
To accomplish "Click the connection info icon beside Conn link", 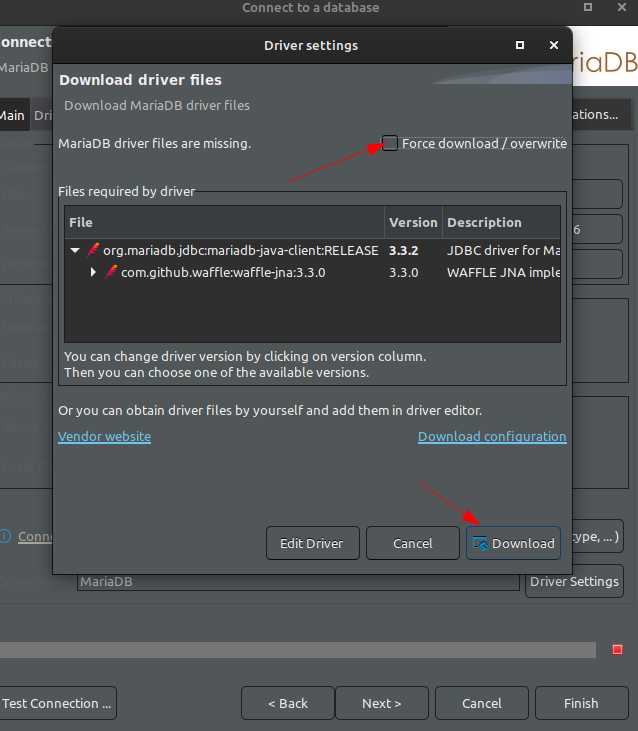I will (5, 536).
